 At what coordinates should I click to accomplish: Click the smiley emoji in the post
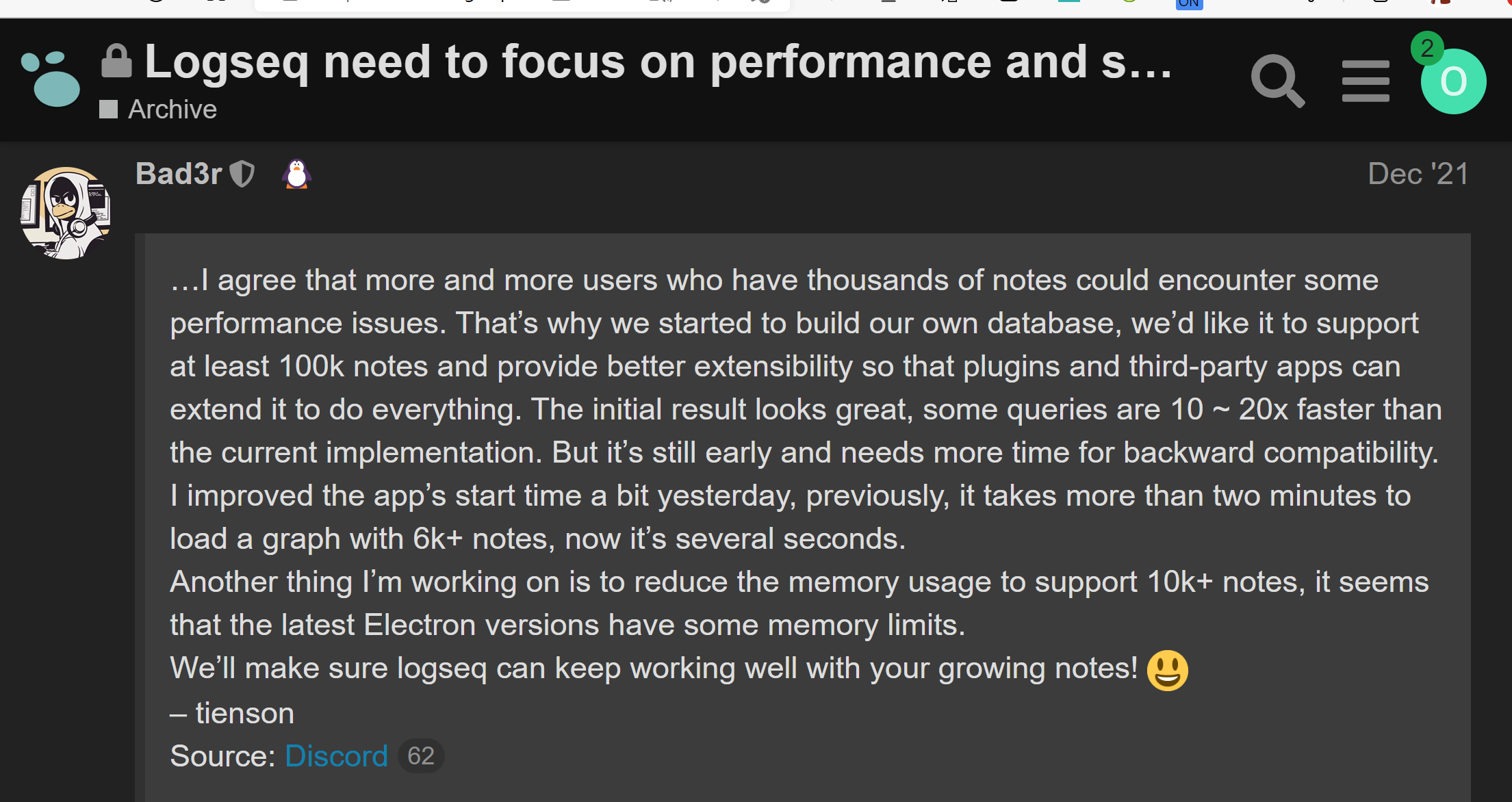[x=1168, y=669]
